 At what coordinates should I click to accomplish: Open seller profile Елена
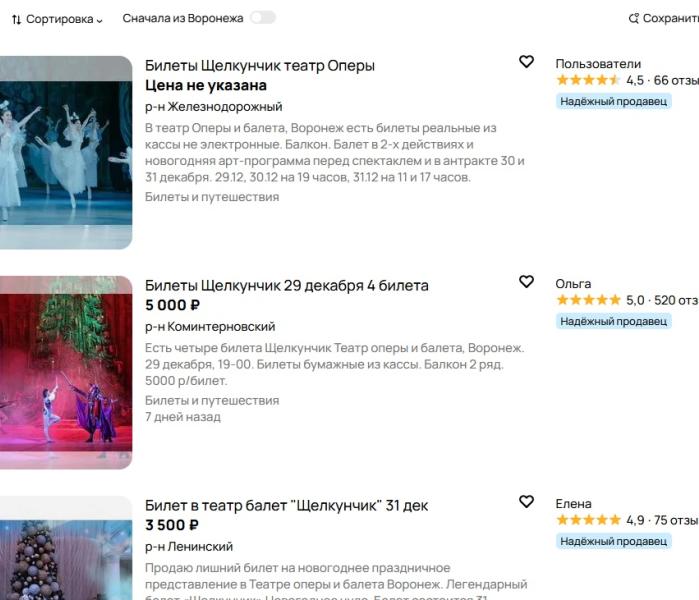coord(574,504)
